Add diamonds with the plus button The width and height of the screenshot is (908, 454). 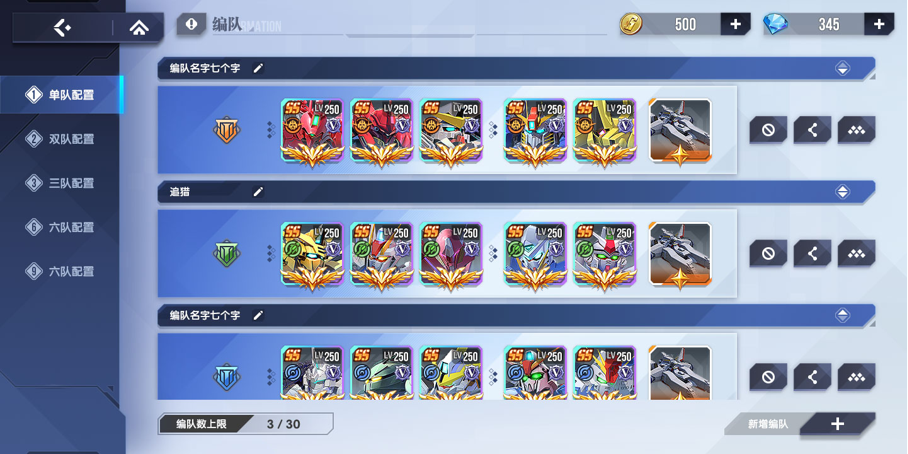coord(879,24)
